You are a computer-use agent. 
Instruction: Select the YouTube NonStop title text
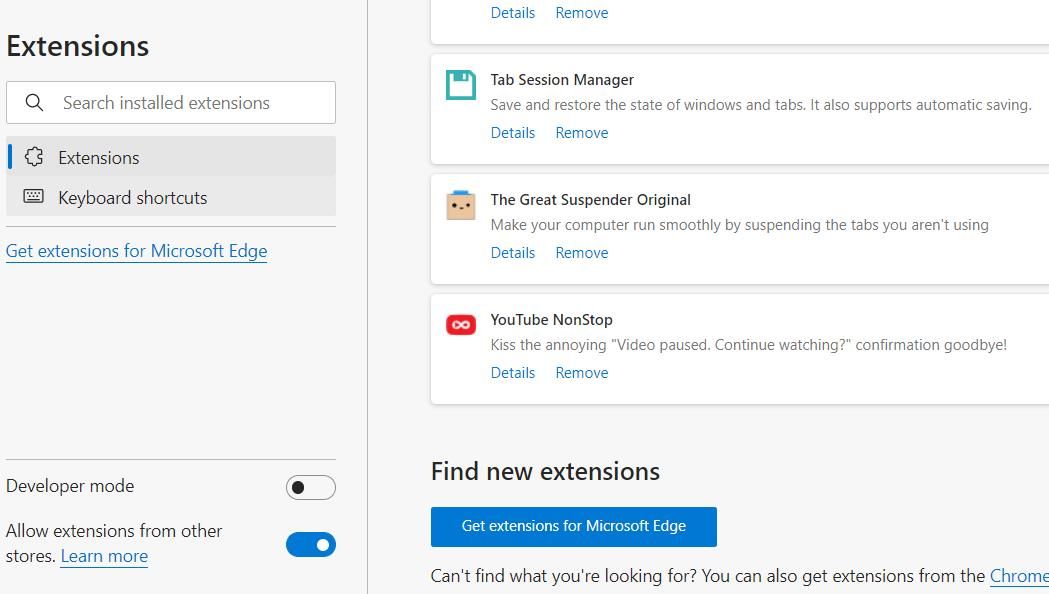pyautogui.click(x=551, y=320)
